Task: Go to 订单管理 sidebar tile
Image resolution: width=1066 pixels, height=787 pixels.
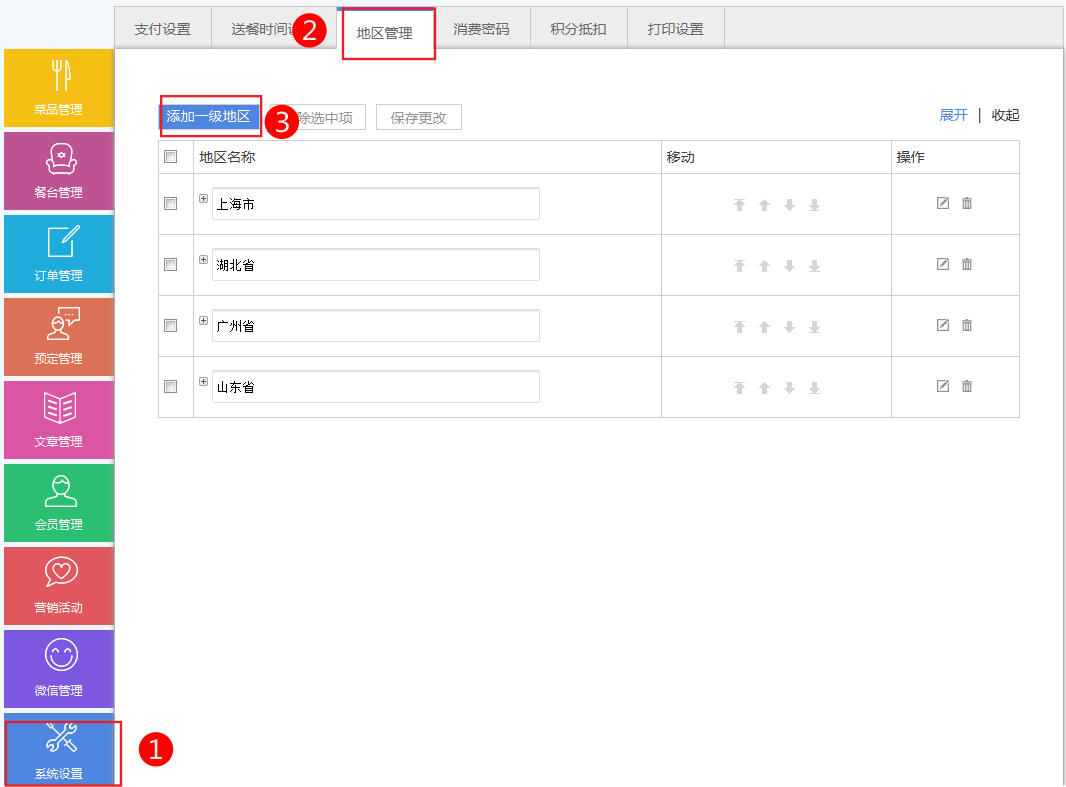Action: click(x=58, y=254)
